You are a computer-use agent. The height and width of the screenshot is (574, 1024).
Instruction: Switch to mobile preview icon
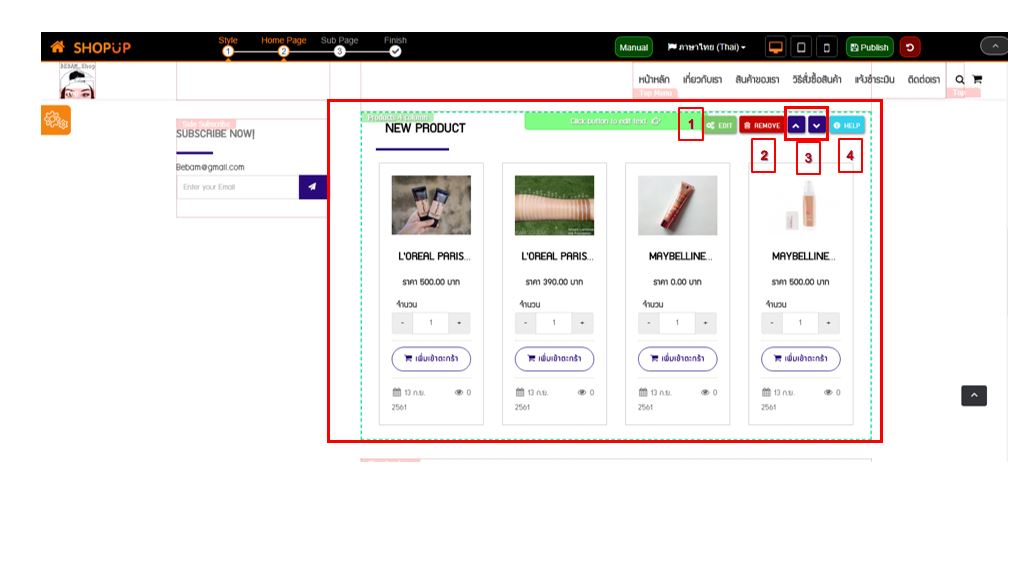pyautogui.click(x=827, y=47)
